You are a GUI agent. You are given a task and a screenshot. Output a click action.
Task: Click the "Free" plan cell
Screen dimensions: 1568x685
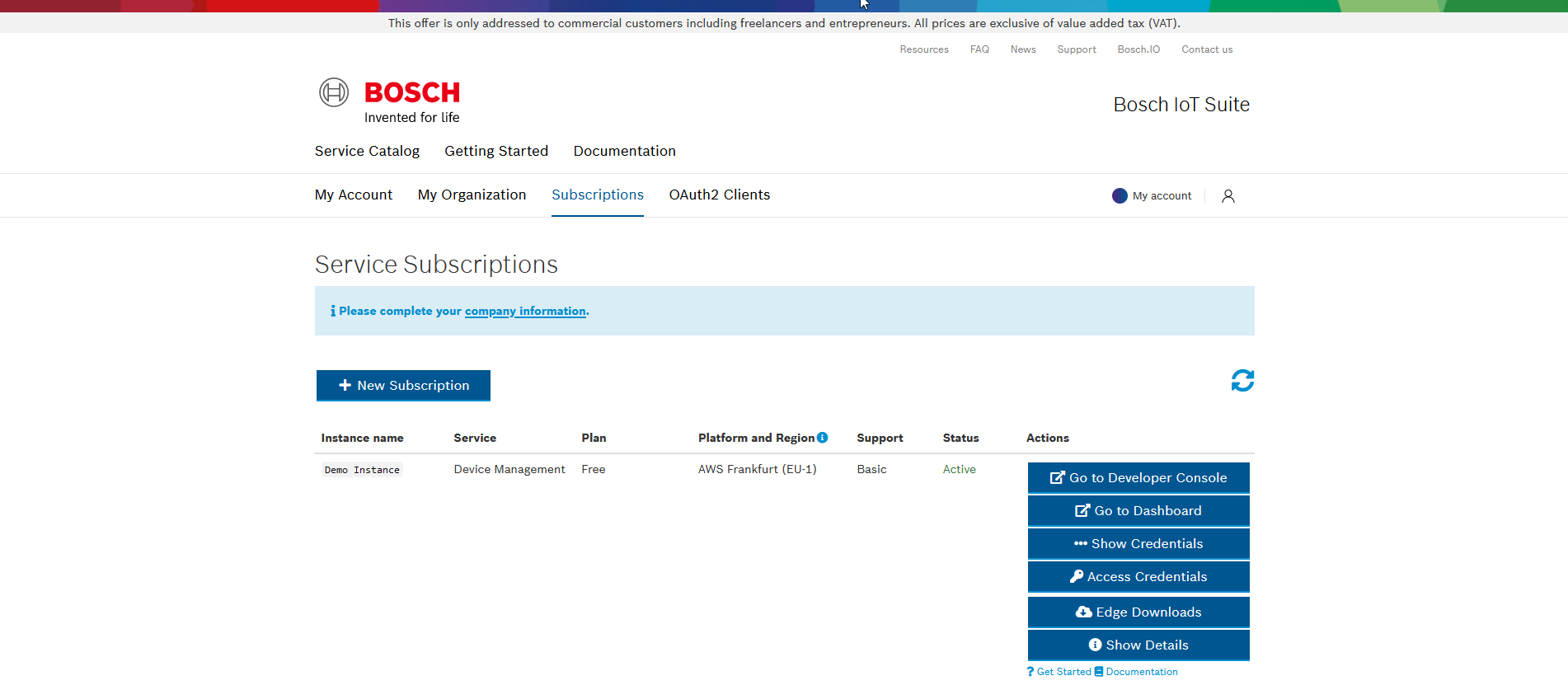point(594,469)
